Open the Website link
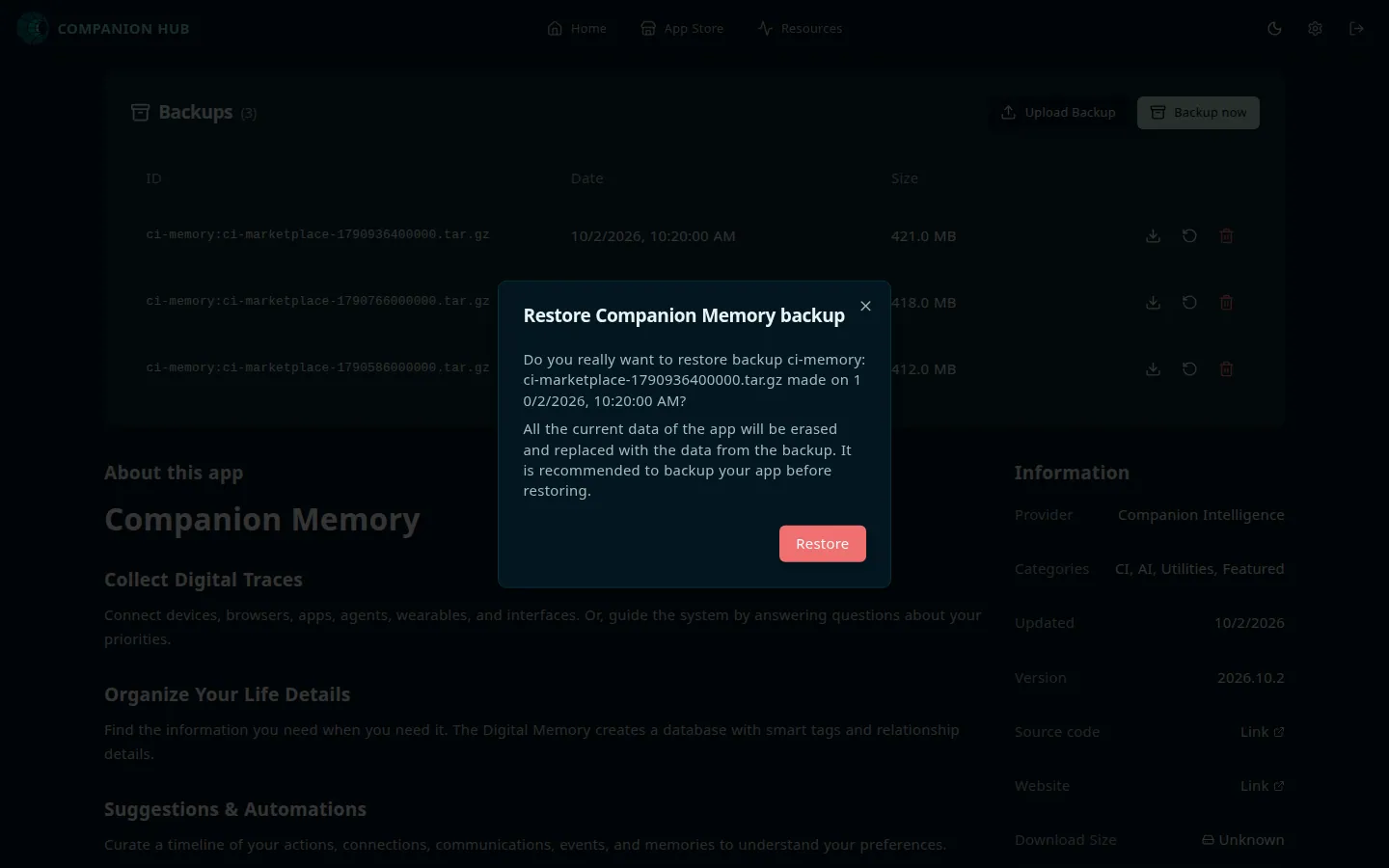The image size is (1389, 868). click(1262, 786)
